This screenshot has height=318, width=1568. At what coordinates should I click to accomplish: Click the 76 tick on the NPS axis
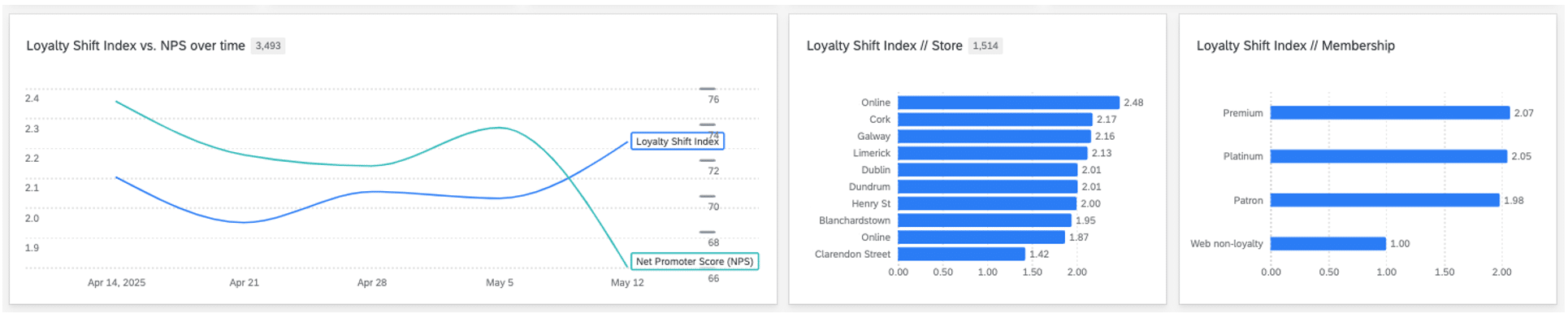pyautogui.click(x=713, y=99)
